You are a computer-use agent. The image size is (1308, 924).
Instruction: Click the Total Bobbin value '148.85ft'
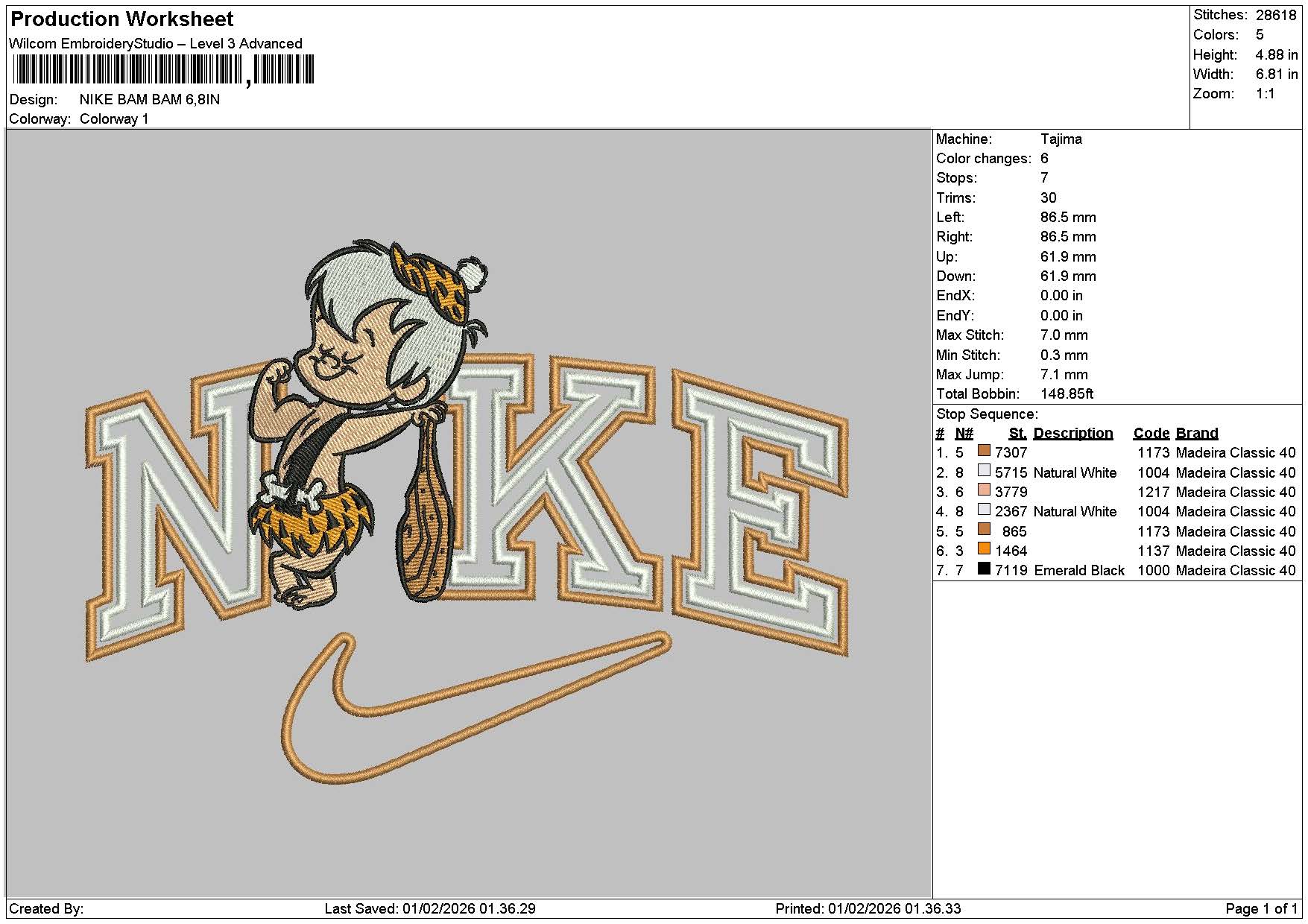(1067, 393)
